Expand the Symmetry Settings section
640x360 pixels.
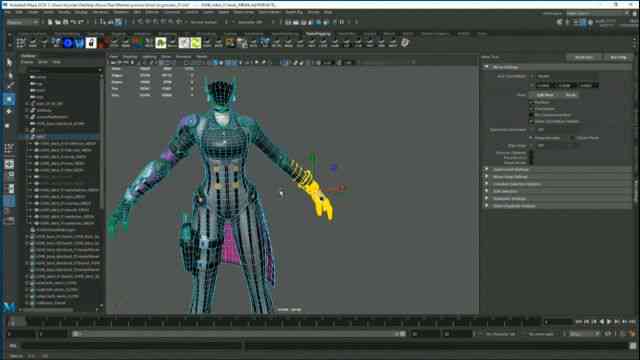(x=557, y=198)
